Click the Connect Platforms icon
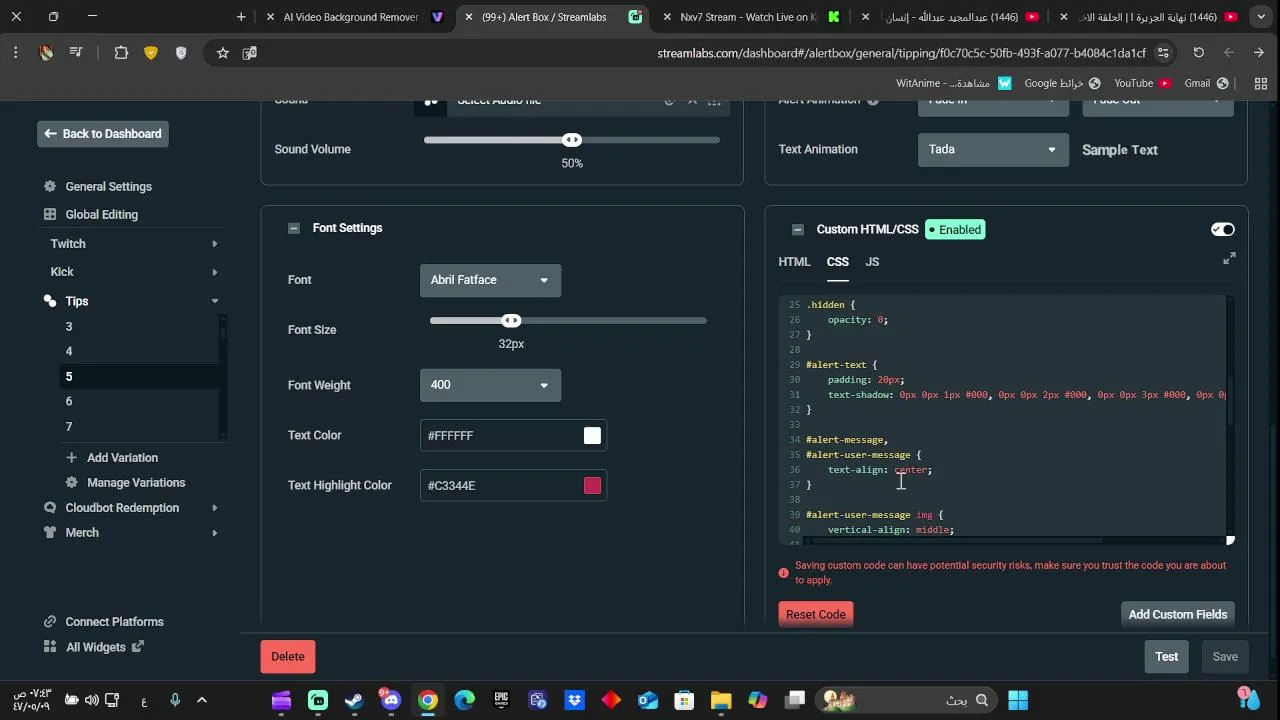Viewport: 1280px width, 720px height. (50, 622)
